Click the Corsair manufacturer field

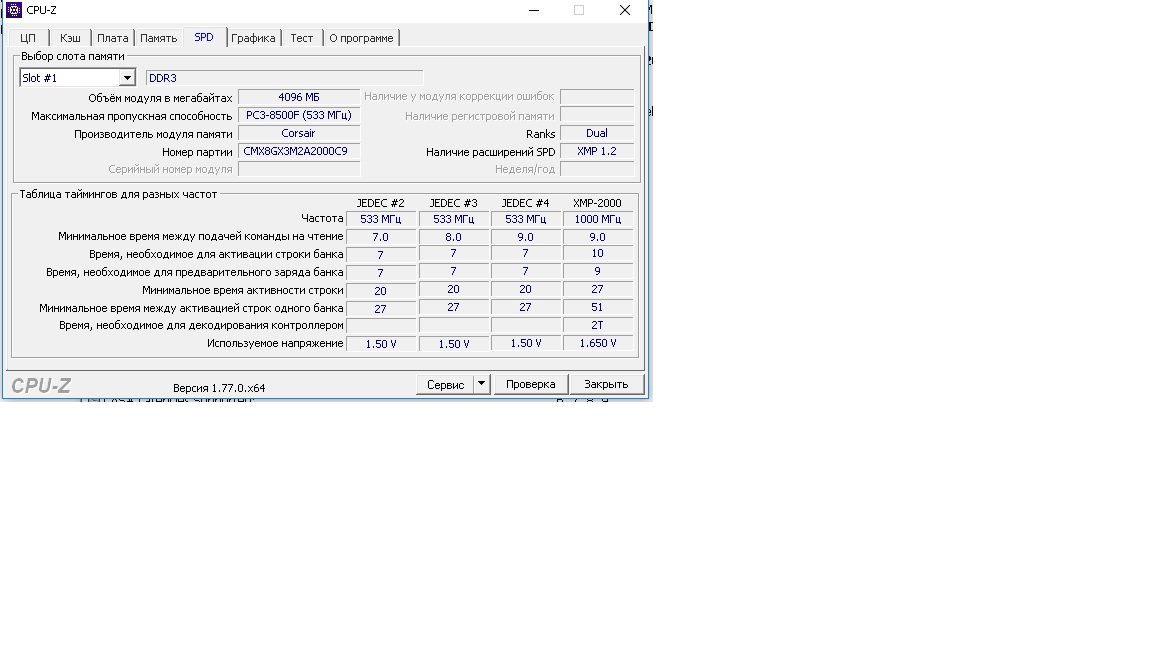299,133
